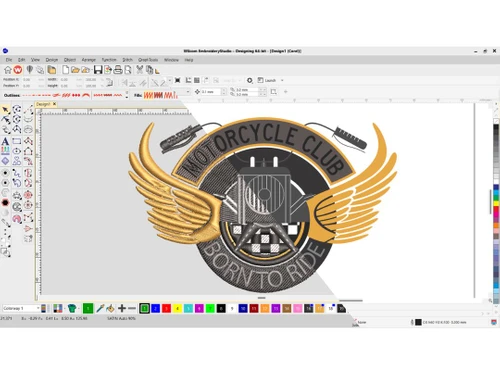Image resolution: width=500 pixels, height=375 pixels.
Task: Click the Print Preview icon
Action: point(128,70)
